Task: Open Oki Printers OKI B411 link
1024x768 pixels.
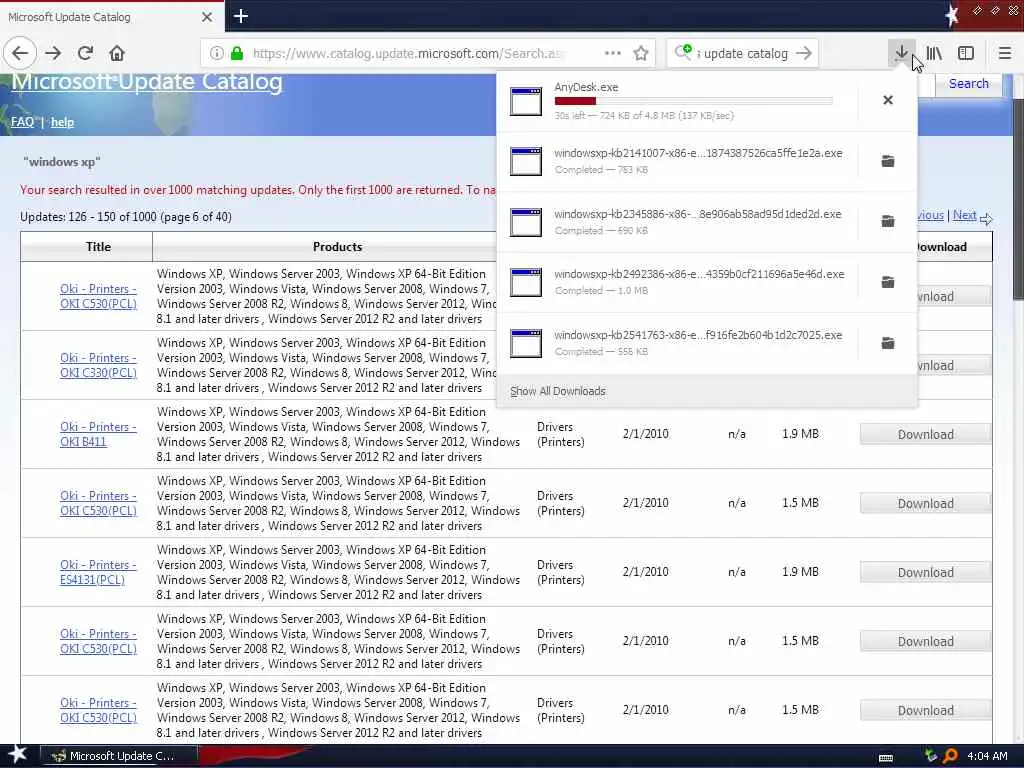Action: (98, 434)
